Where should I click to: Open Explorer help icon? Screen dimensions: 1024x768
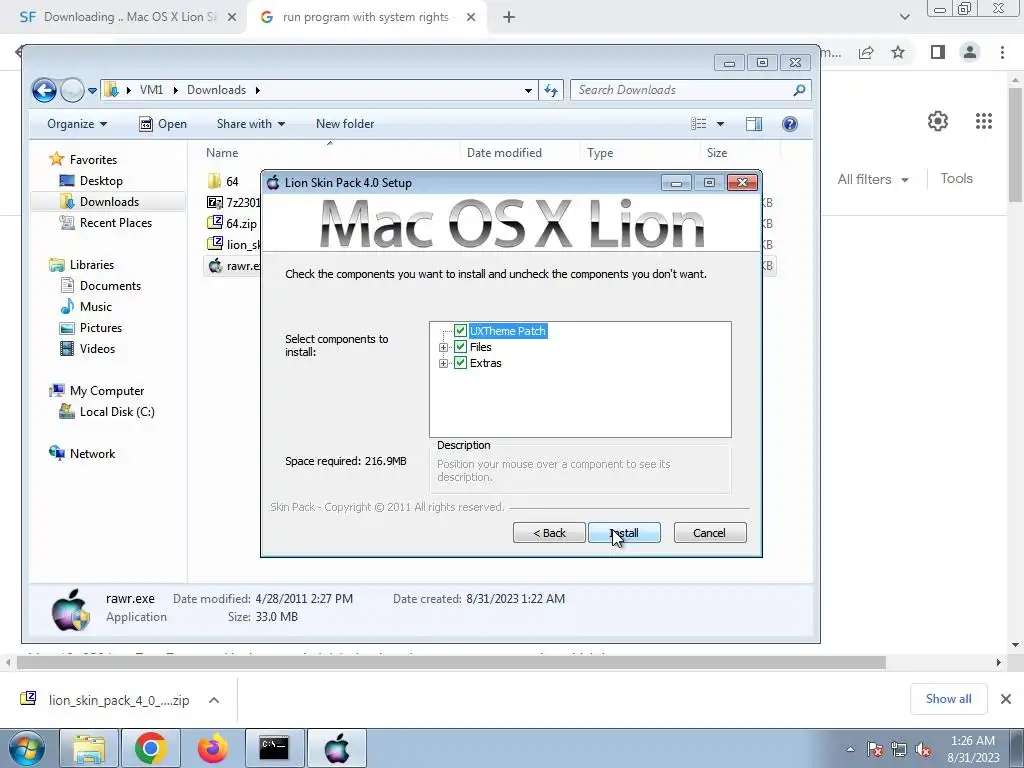pyautogui.click(x=790, y=124)
